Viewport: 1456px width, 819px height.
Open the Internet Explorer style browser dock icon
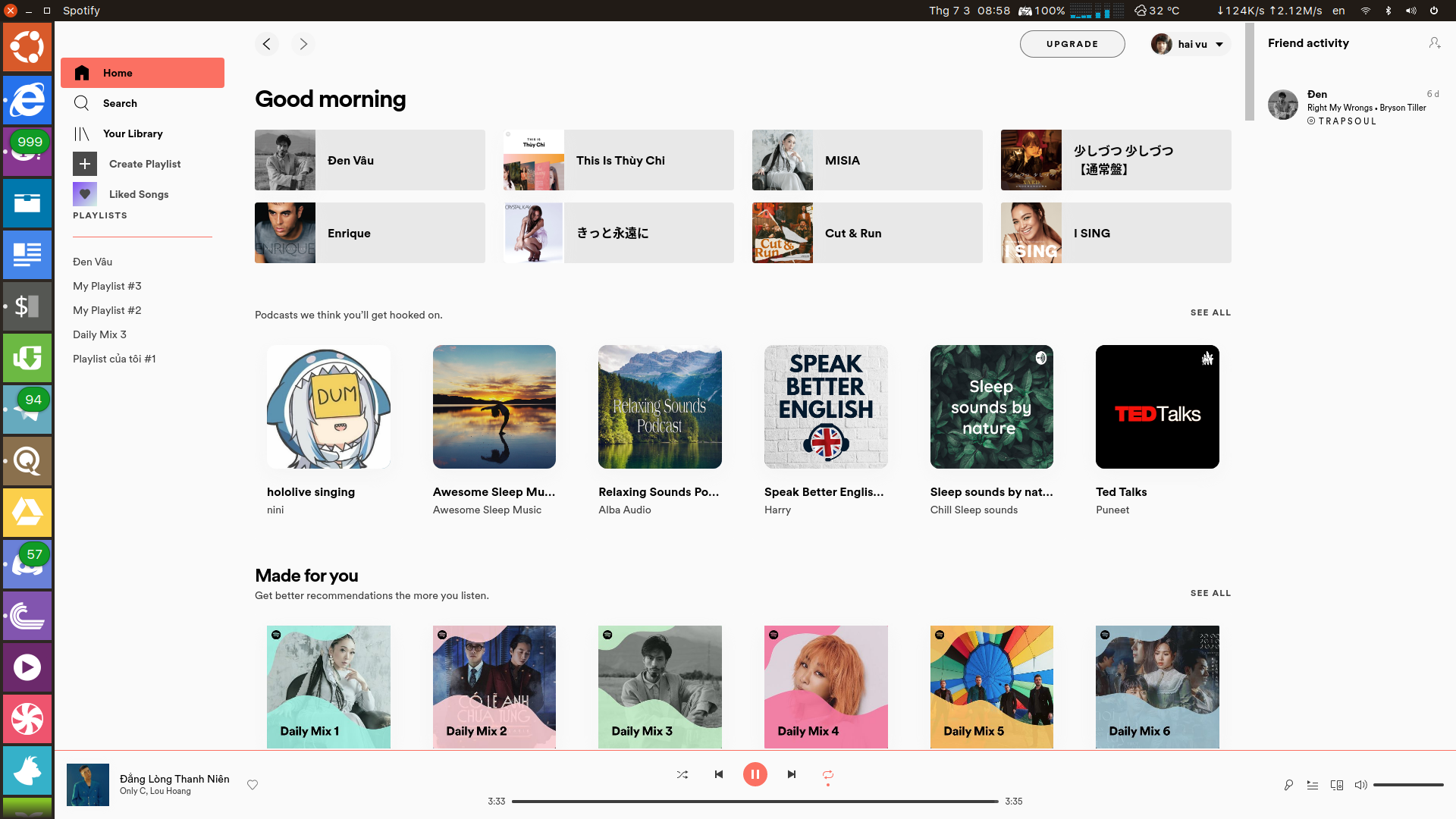point(27,100)
